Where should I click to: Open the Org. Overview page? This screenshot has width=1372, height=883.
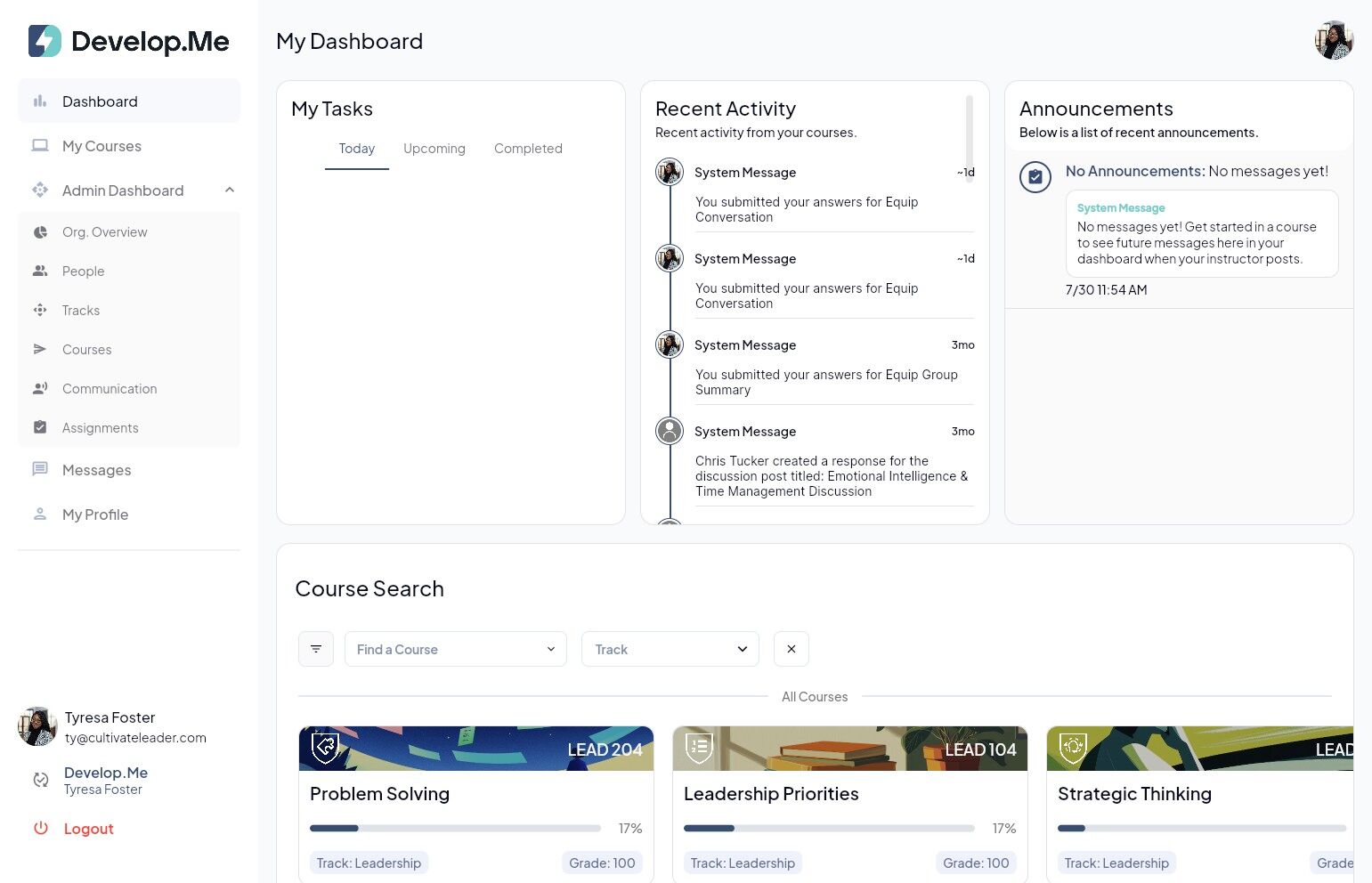tap(129, 232)
